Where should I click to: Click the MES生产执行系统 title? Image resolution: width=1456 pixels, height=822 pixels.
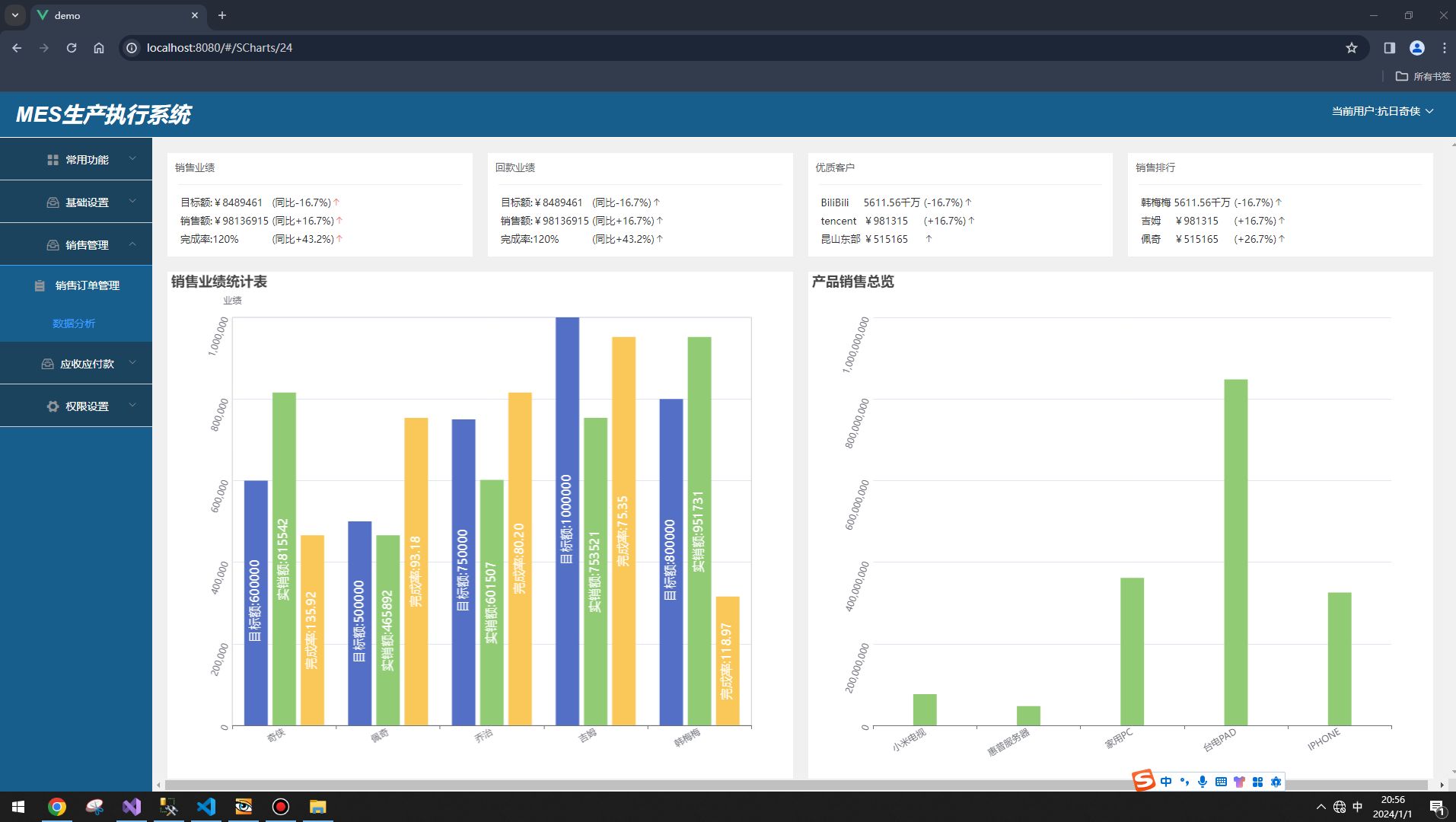pos(104,115)
